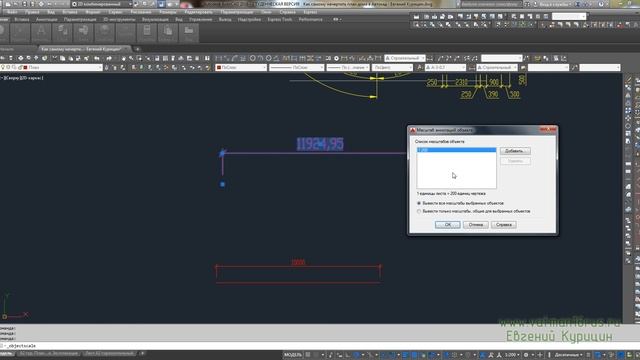Select the Pan hand tool in the toolbar

tap(124, 58)
